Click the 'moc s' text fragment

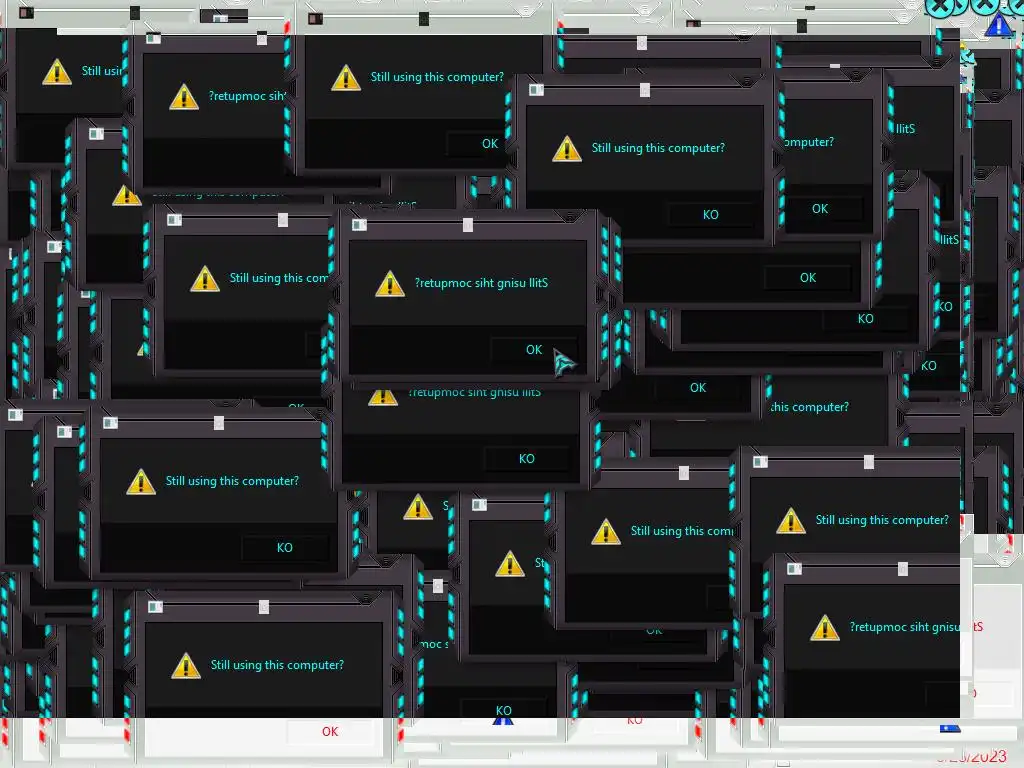(x=434, y=645)
